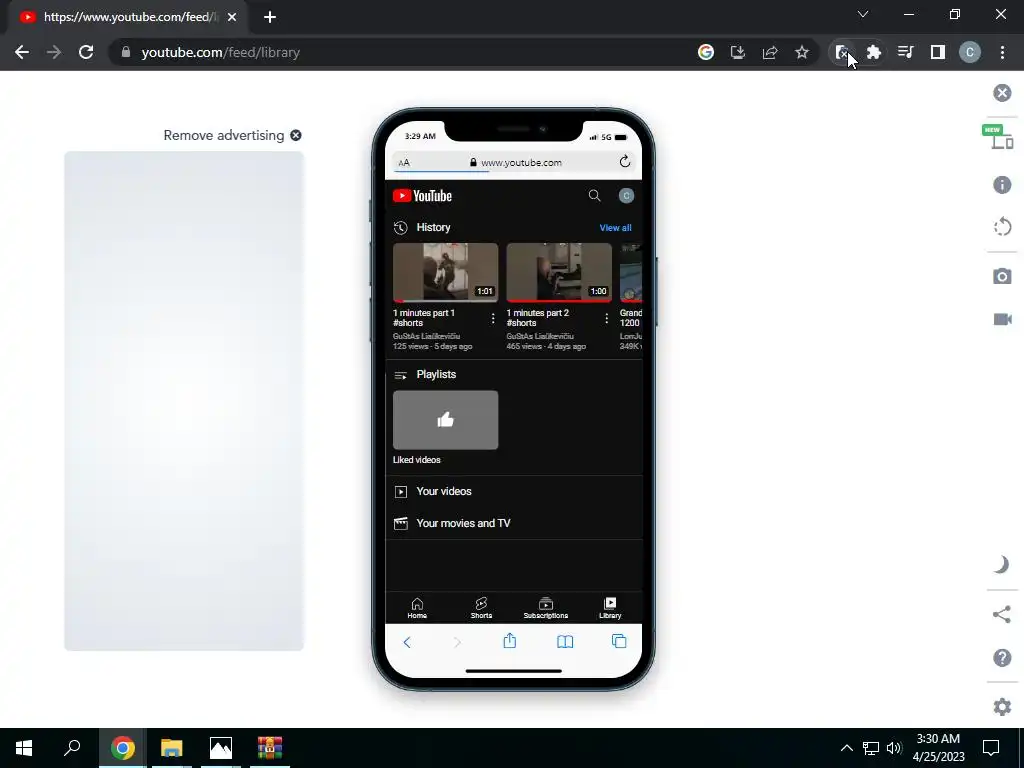Open the Safari tabs icon in phone
1024x768 pixels.
(x=618, y=641)
